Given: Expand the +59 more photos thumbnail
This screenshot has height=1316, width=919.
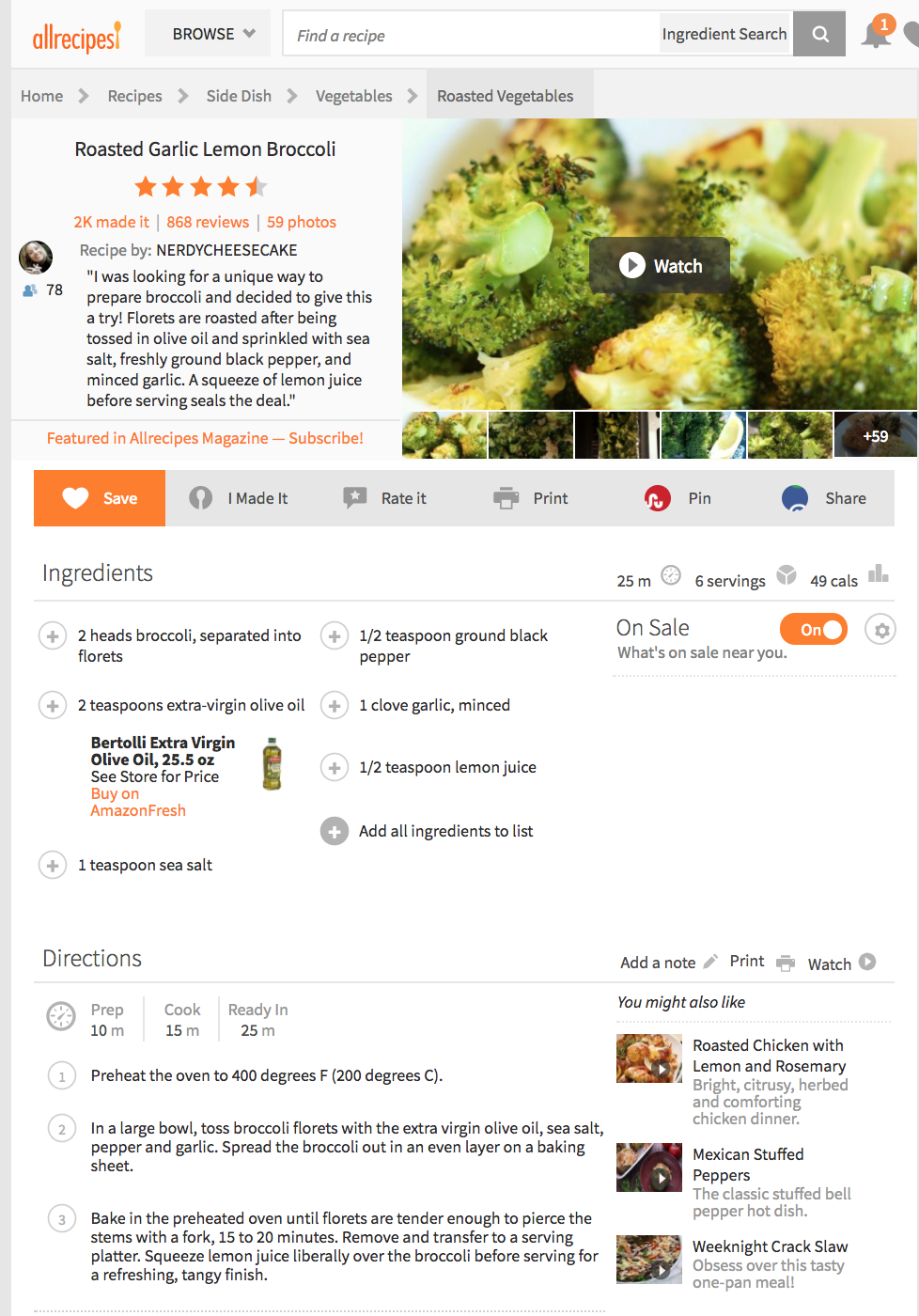Looking at the screenshot, I should (875, 435).
